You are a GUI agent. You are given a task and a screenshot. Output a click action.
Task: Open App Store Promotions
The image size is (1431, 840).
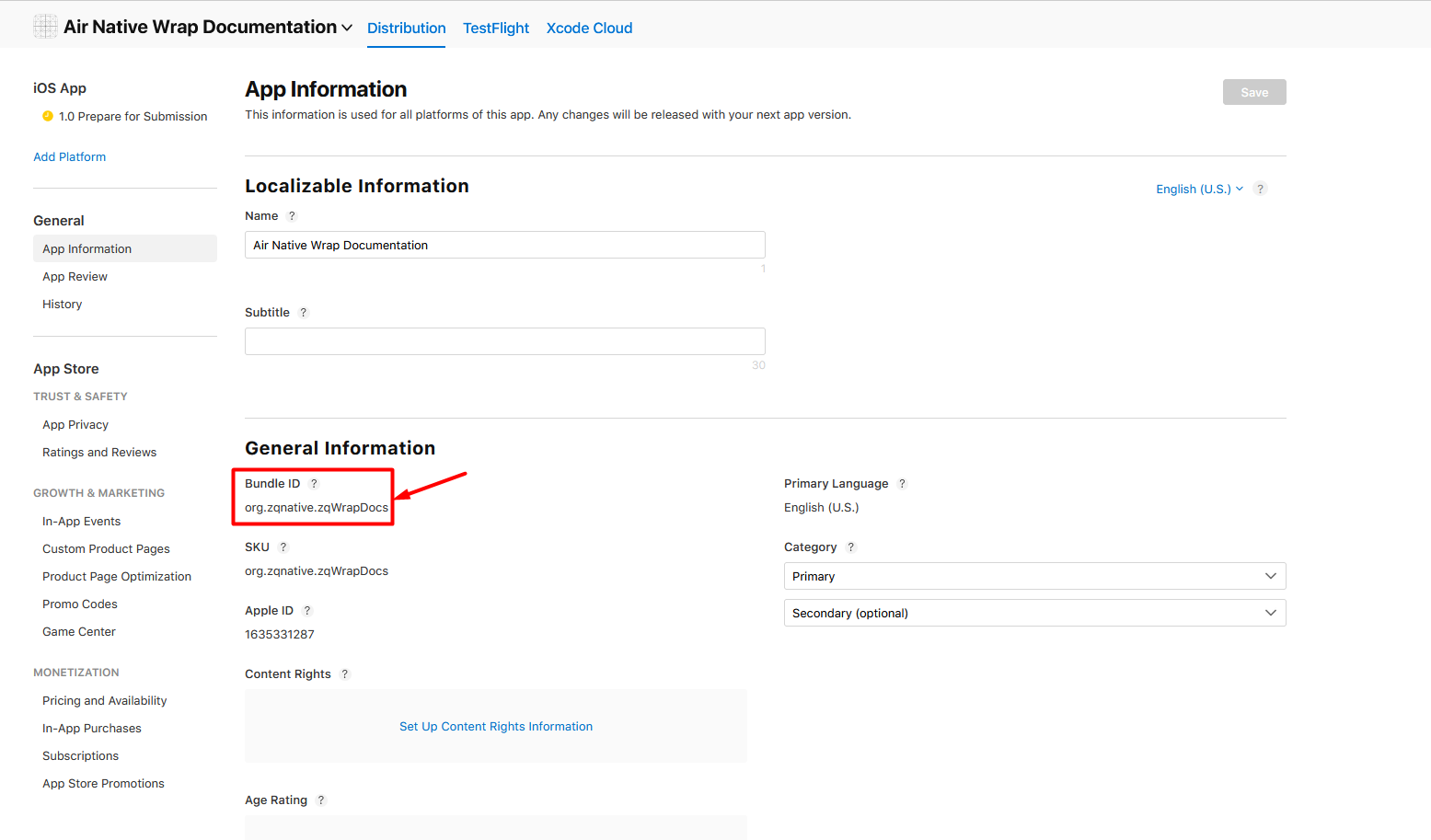[x=103, y=784]
